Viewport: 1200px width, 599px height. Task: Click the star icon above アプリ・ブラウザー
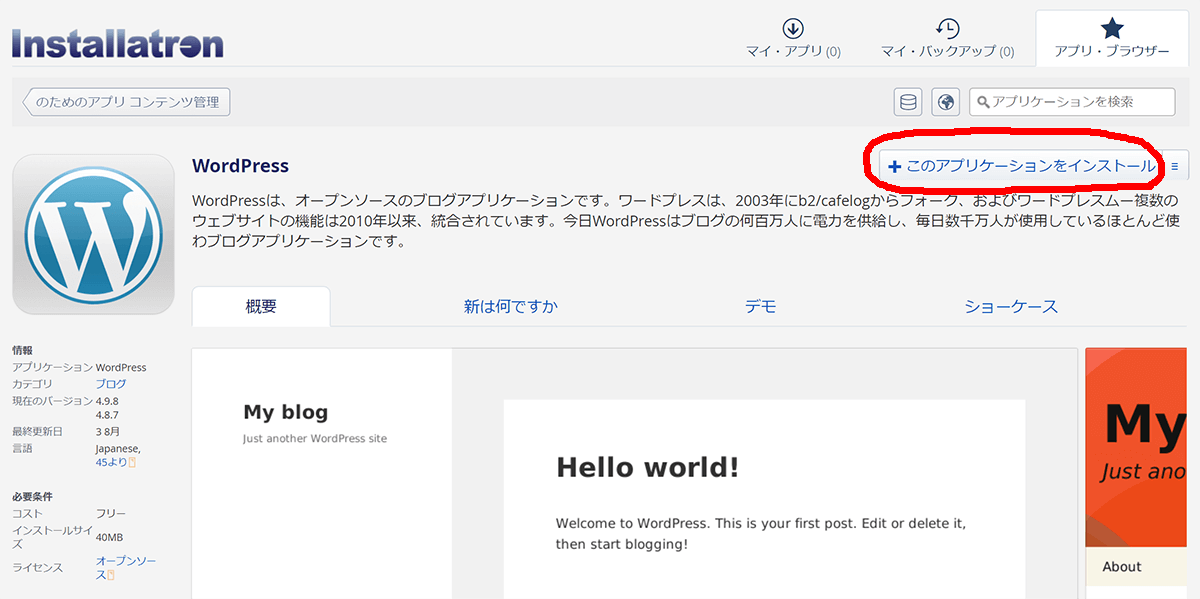pos(1111,28)
